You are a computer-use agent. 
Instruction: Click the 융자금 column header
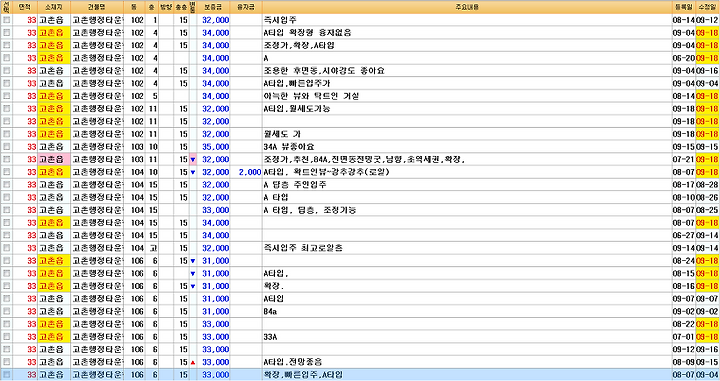pos(246,7)
